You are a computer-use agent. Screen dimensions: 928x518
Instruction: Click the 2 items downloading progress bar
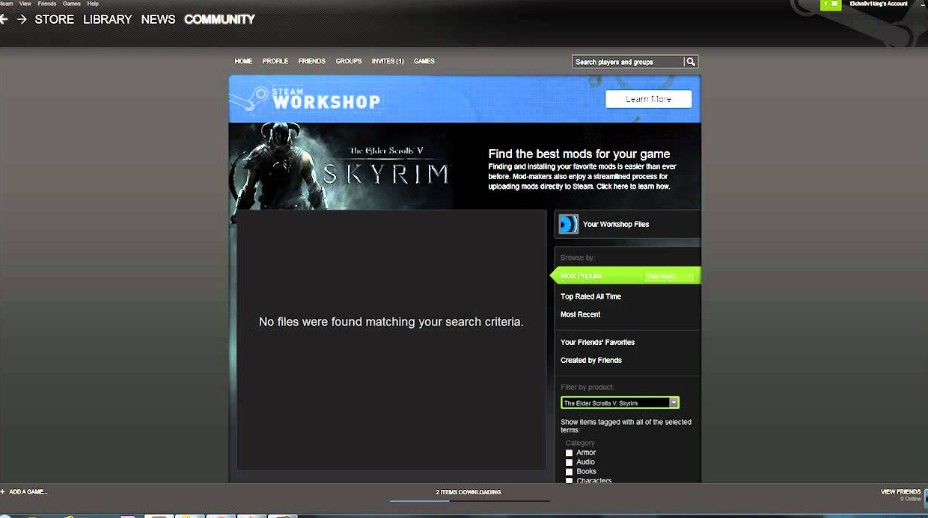[x=470, y=501]
